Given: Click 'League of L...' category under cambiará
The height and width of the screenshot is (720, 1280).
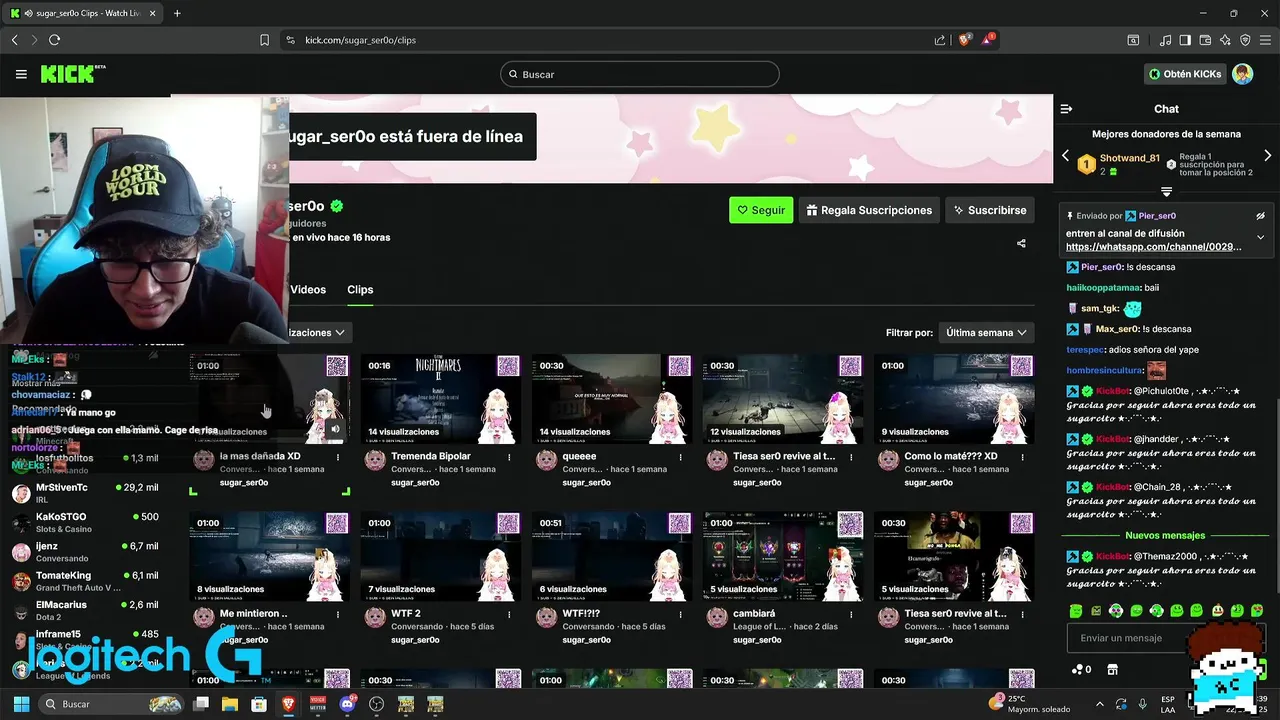Looking at the screenshot, I should point(762,626).
